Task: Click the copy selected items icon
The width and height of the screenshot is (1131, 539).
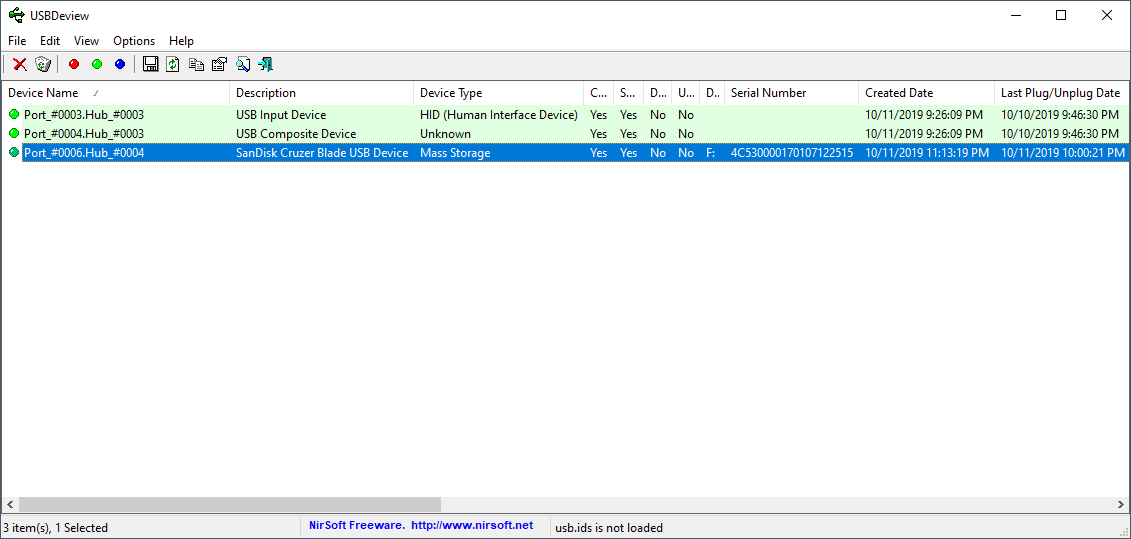Action: pyautogui.click(x=196, y=65)
